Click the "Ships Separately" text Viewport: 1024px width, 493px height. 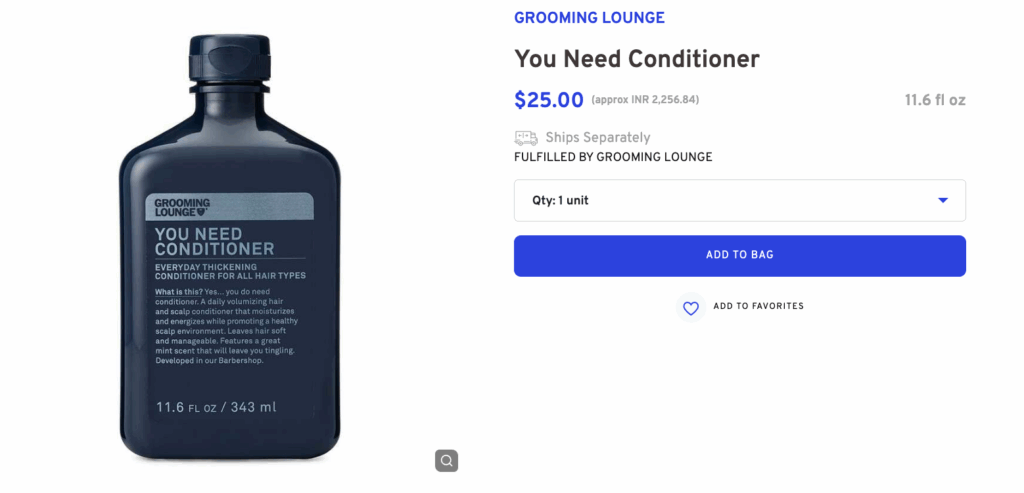[x=597, y=138]
